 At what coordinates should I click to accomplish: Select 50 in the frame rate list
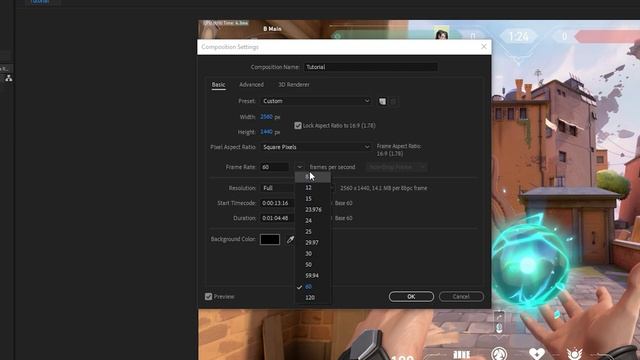tap(313, 265)
